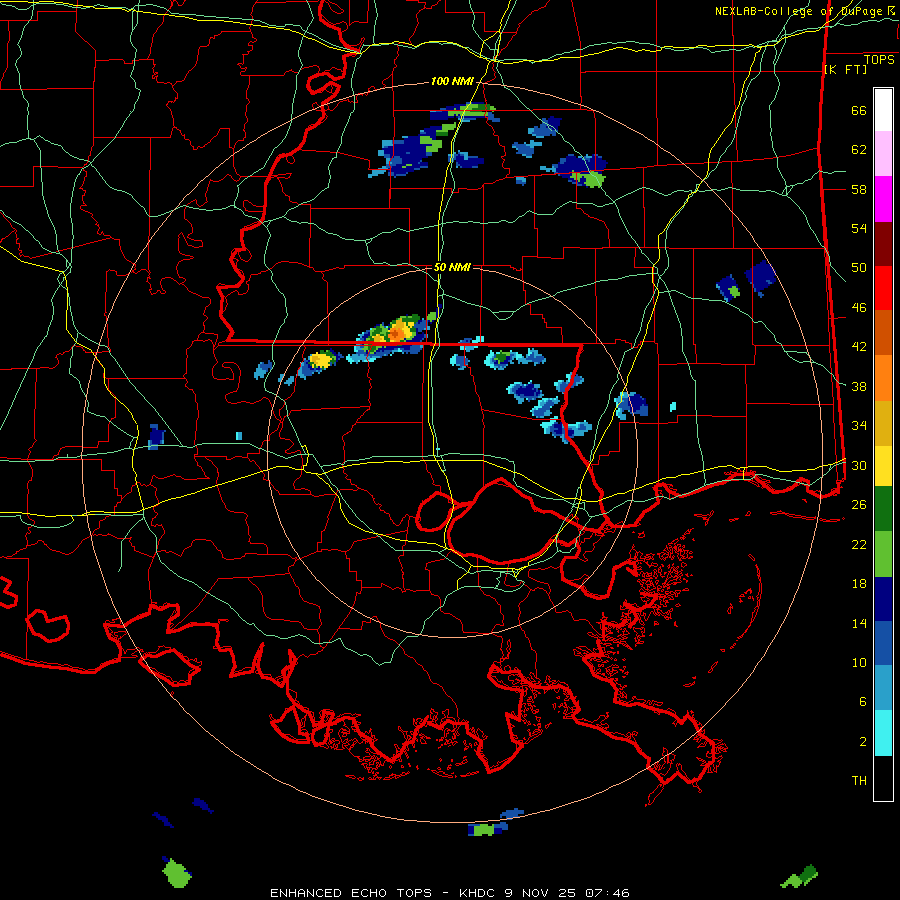Screen dimensions: 900x900
Task: Pick the bright orange legend swatch
Action: click(x=883, y=378)
